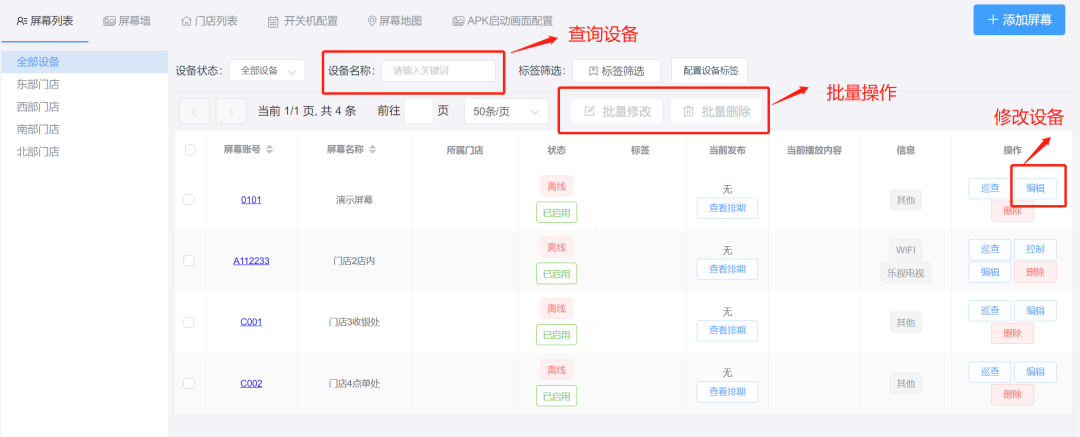Viewport: 1080px width, 437px height.
Task: Click 离线 status of row C002
Action: pyautogui.click(x=557, y=369)
